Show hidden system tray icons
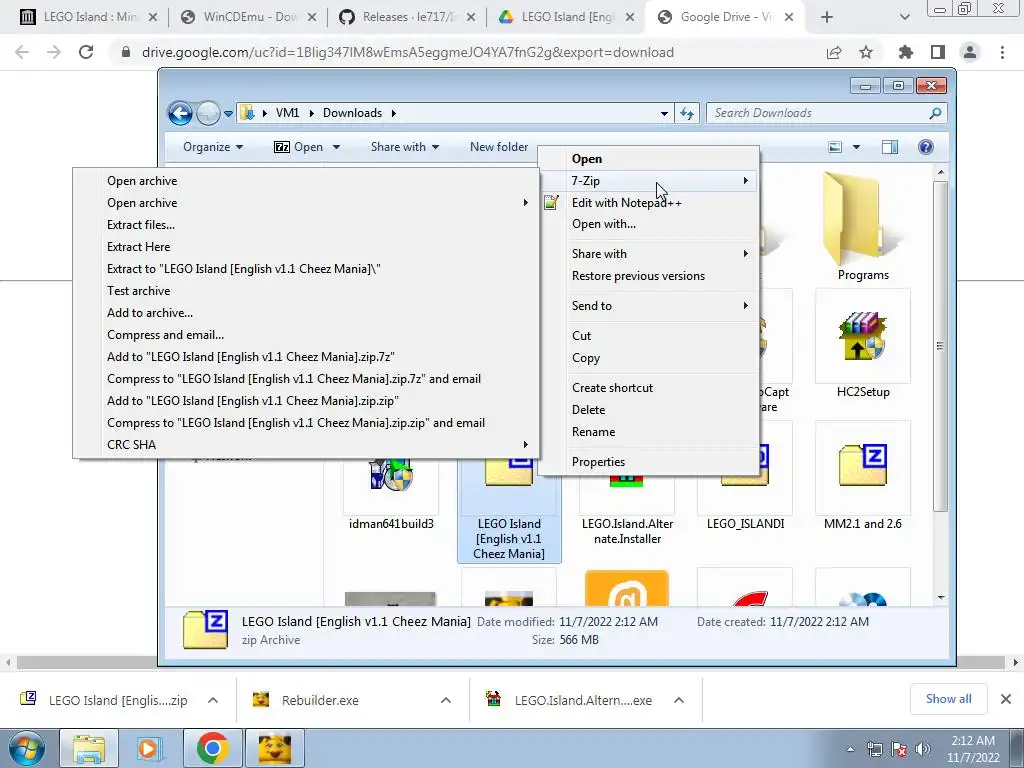 pyautogui.click(x=850, y=749)
